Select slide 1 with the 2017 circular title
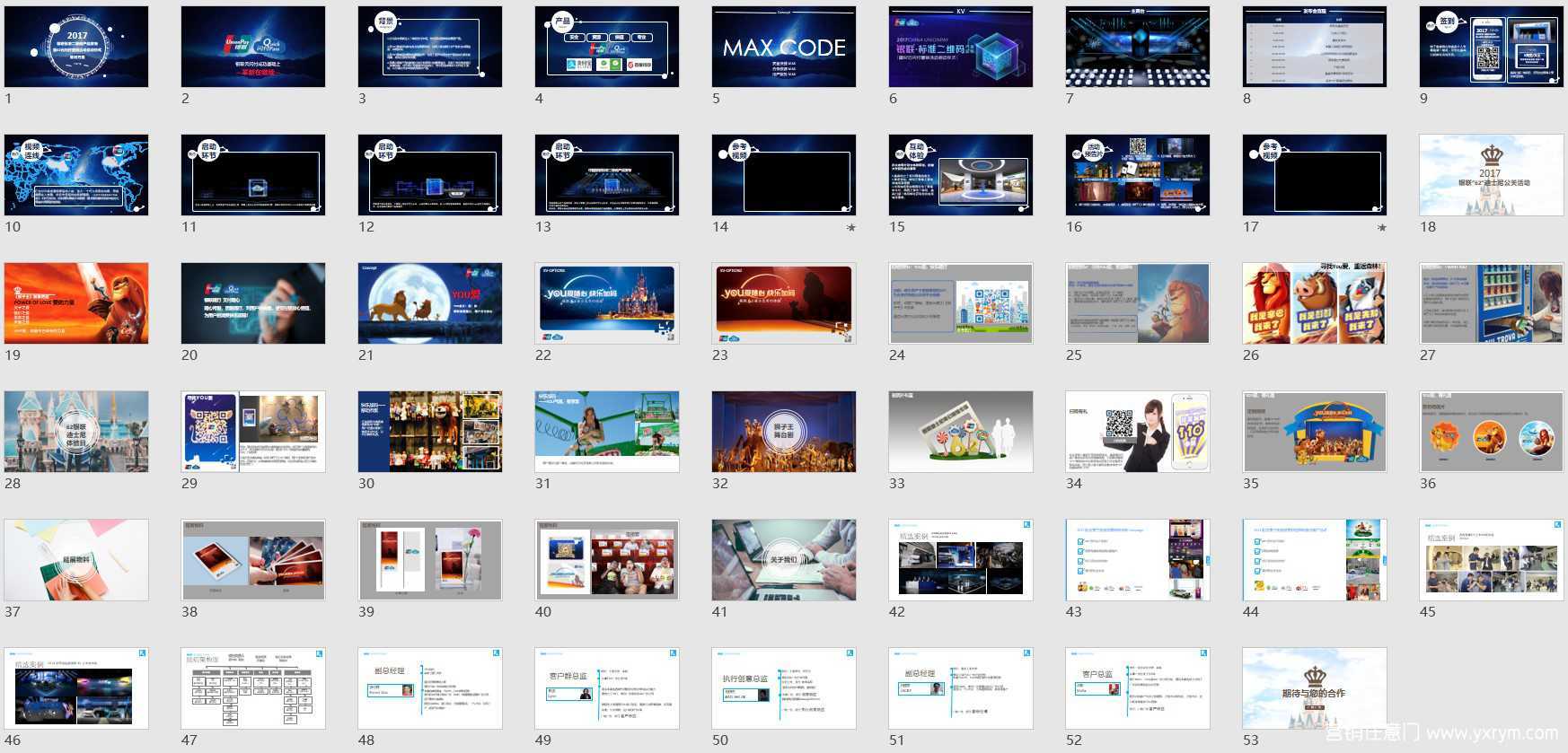The height and width of the screenshot is (753, 1568). click(x=76, y=47)
